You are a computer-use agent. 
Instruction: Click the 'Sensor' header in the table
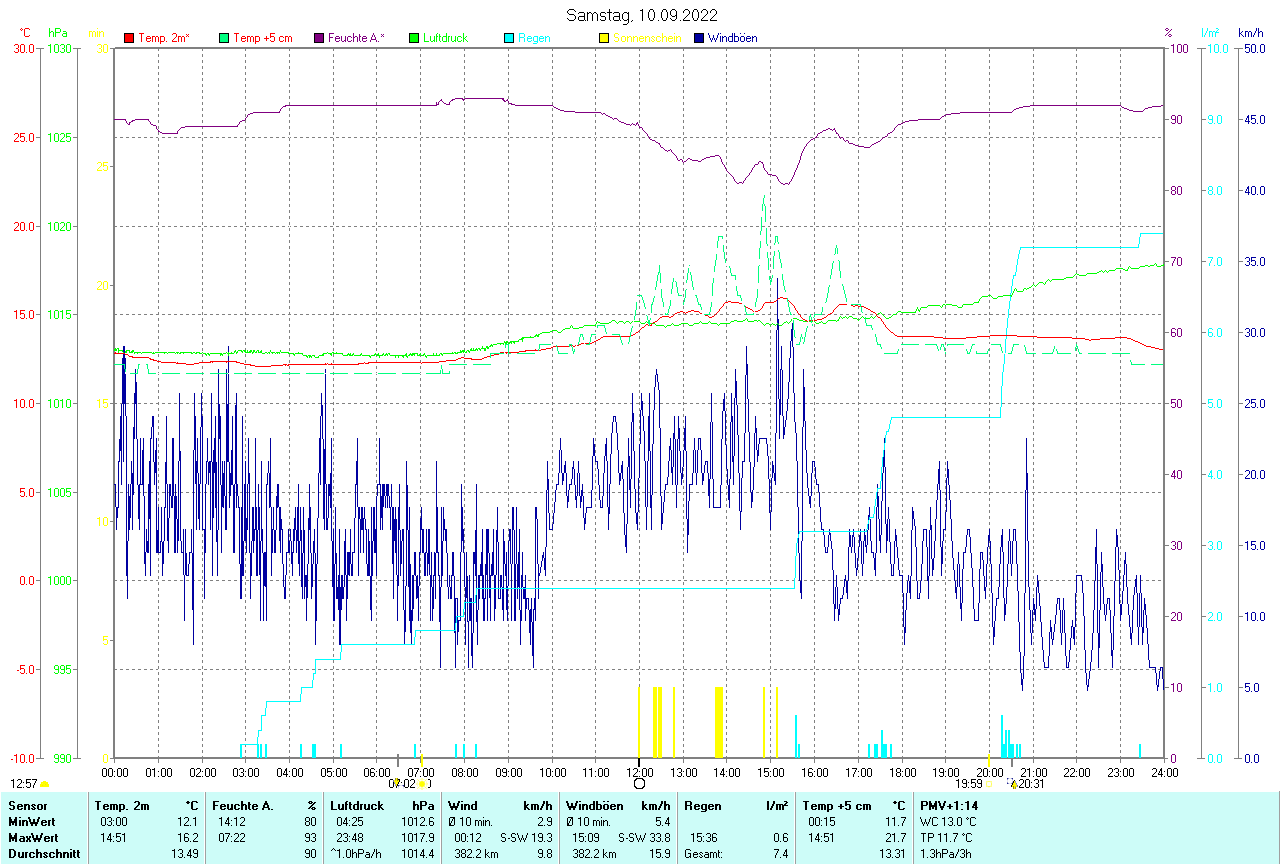point(27,806)
